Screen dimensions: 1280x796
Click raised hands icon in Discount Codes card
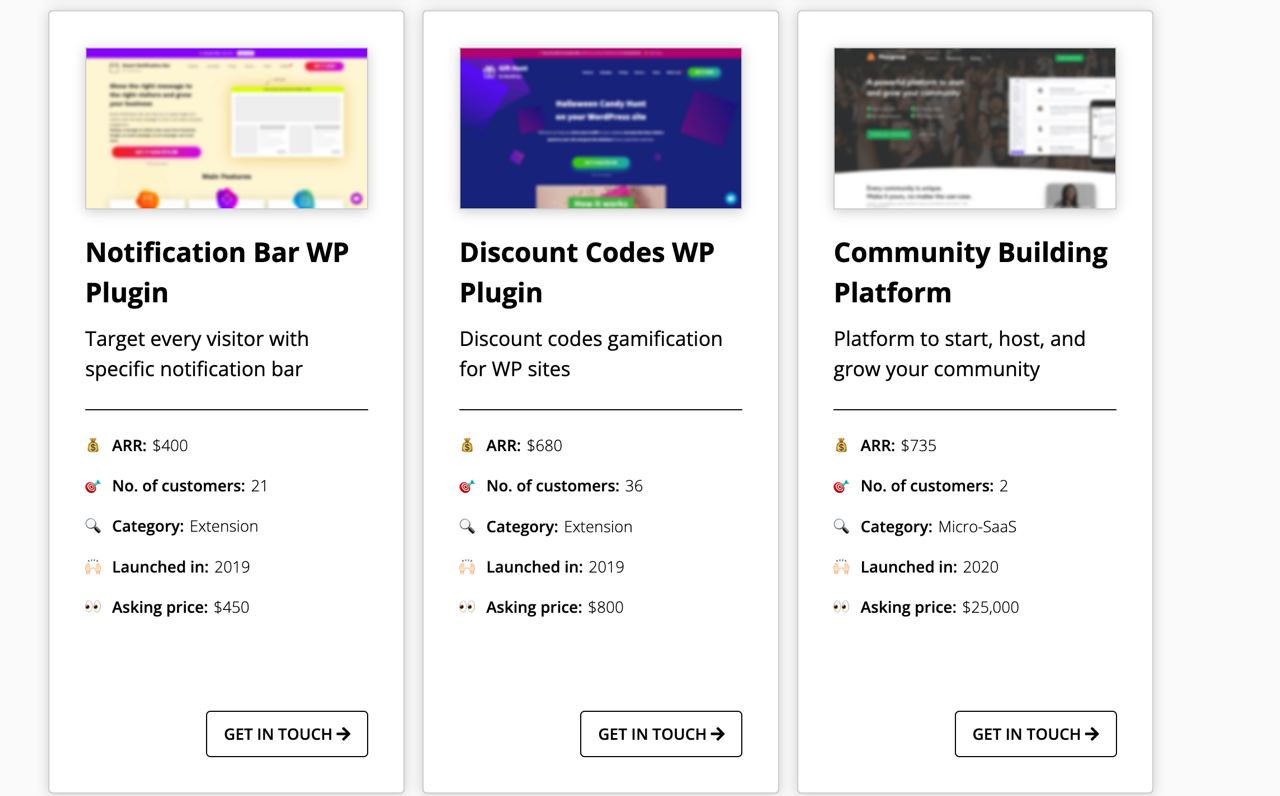click(x=467, y=567)
